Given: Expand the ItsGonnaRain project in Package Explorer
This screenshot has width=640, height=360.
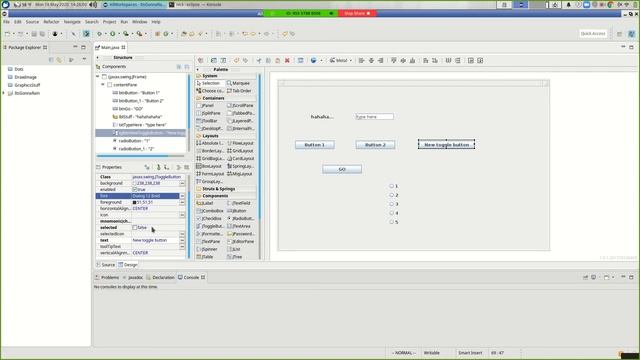Looking at the screenshot, I should pos(4,93).
